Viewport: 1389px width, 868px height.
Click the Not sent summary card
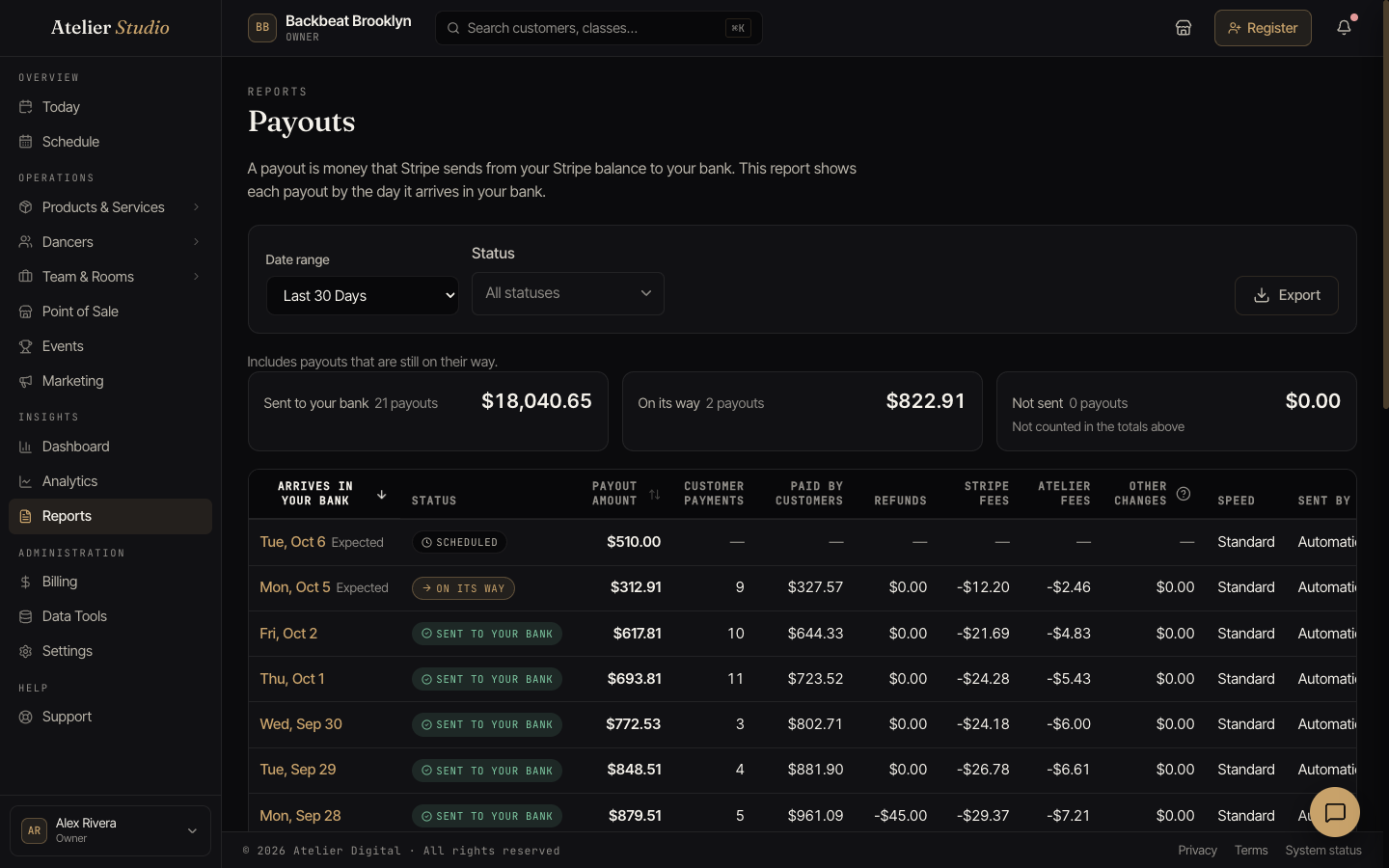pos(1176,411)
